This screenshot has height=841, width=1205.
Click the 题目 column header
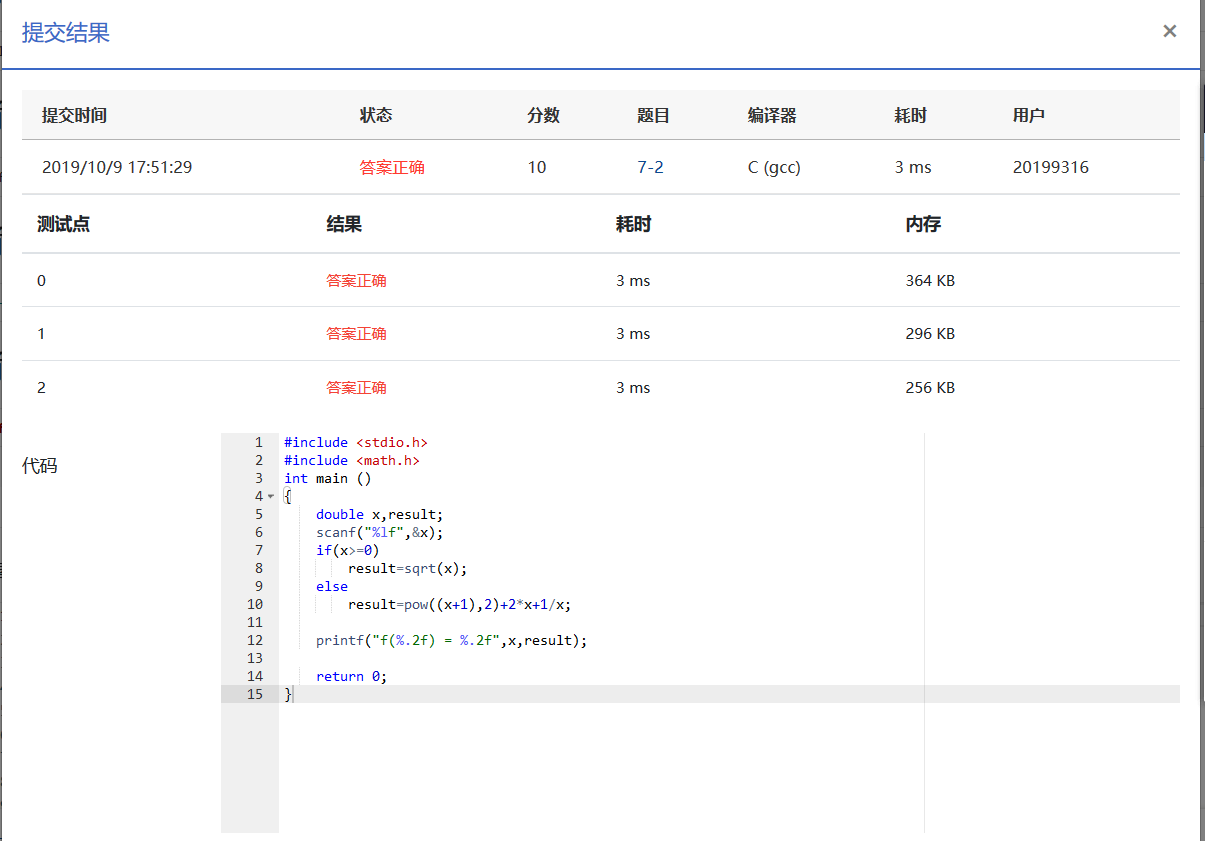click(x=654, y=115)
